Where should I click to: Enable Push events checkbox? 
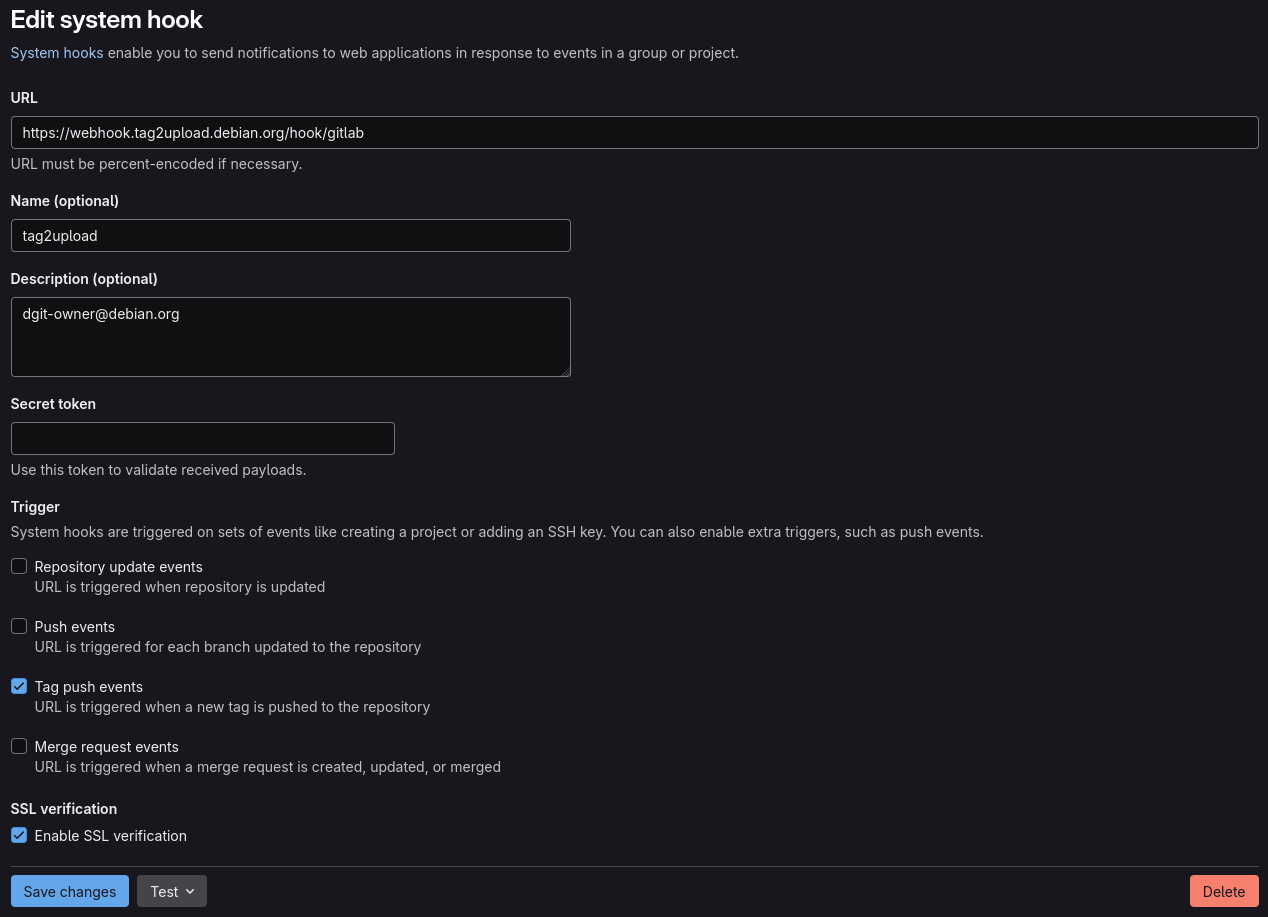(19, 626)
